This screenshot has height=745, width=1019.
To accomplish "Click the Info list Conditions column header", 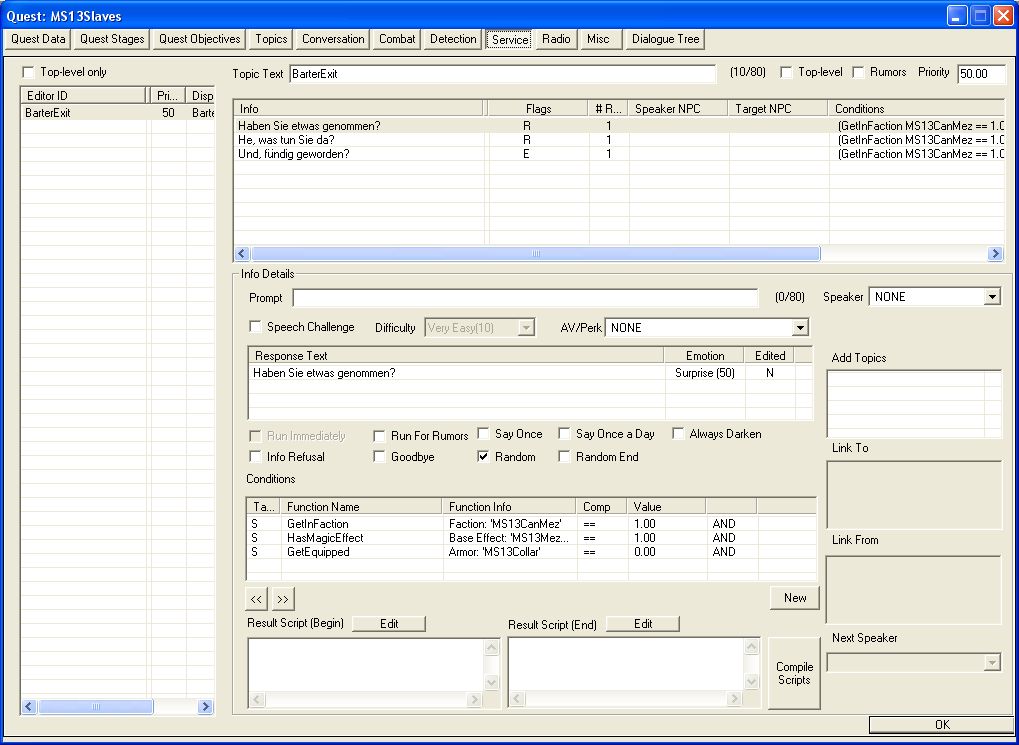I will pyautogui.click(x=916, y=109).
